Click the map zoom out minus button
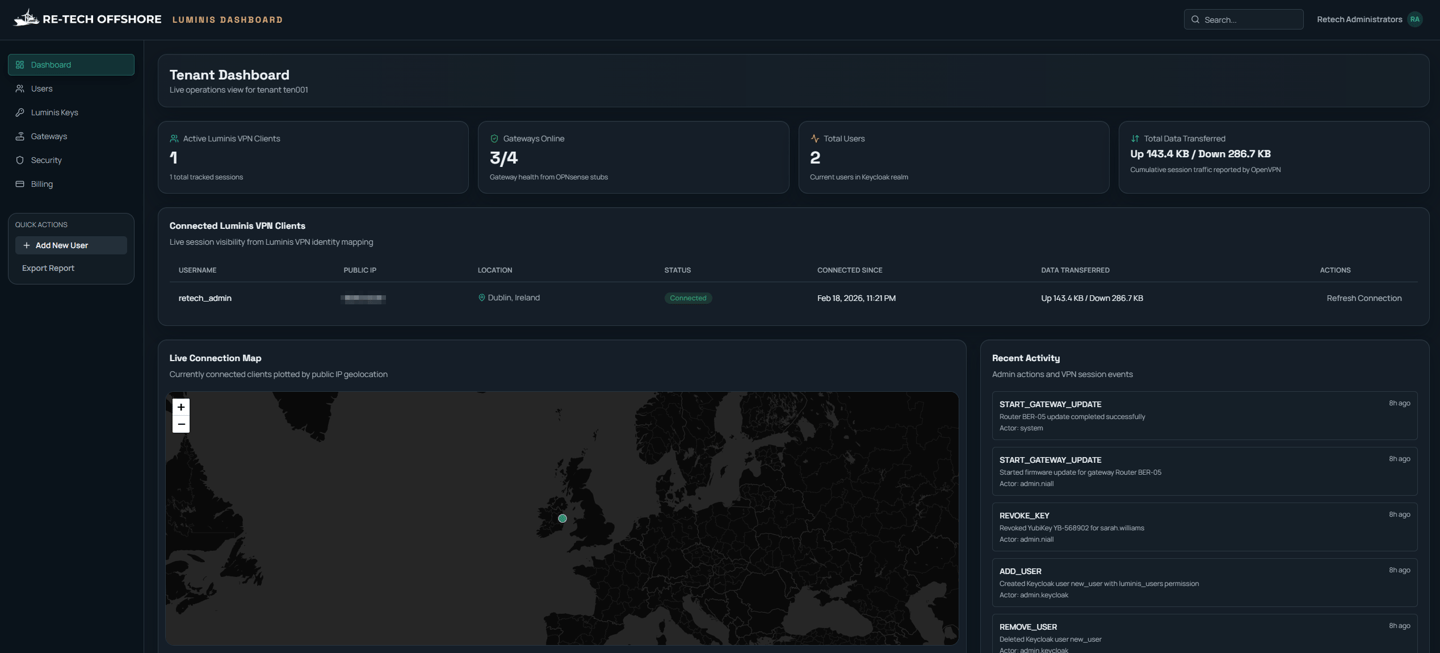 pos(181,425)
